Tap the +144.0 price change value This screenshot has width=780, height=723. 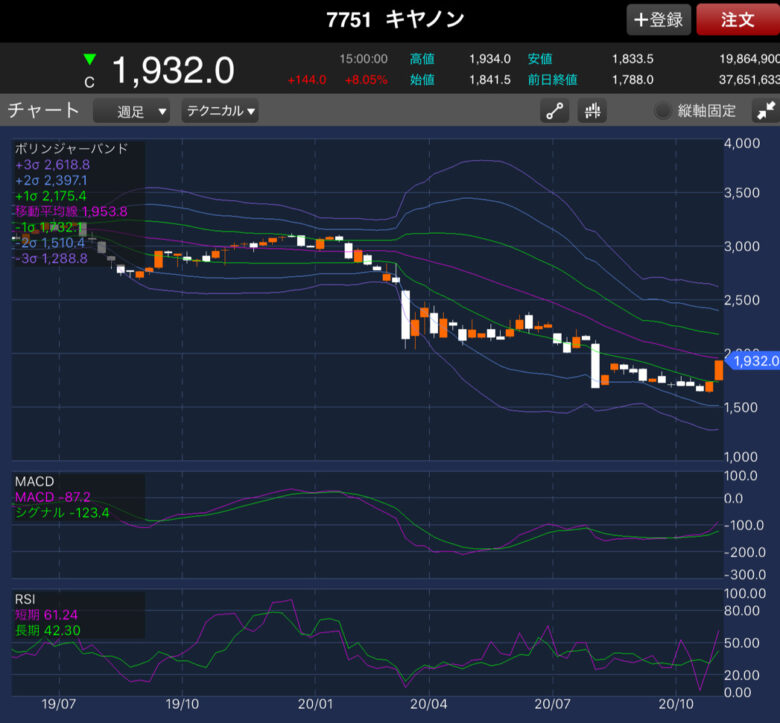click(x=307, y=80)
